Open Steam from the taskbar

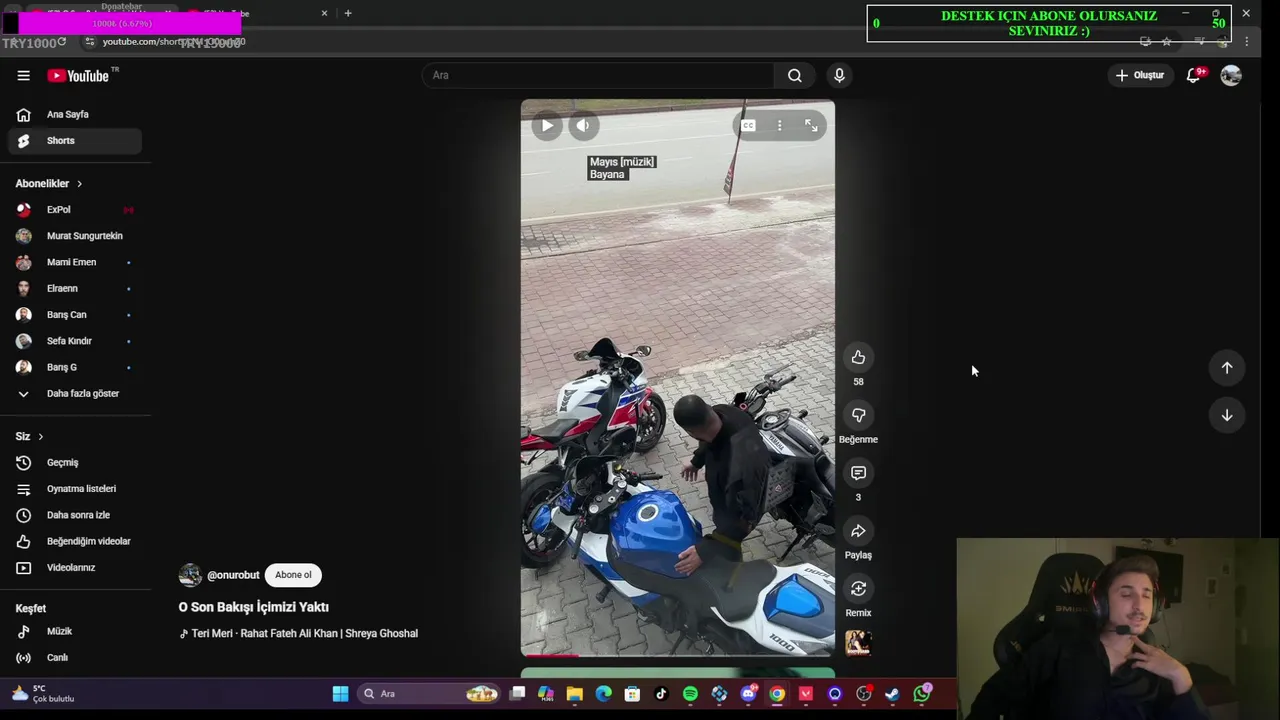[892, 693]
